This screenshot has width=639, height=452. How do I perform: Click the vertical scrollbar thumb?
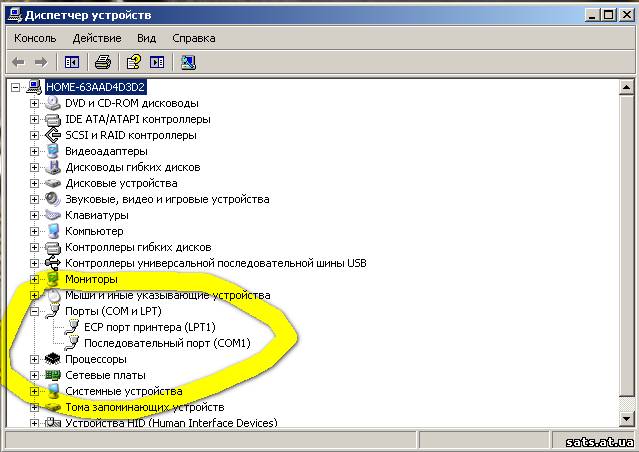(626, 245)
